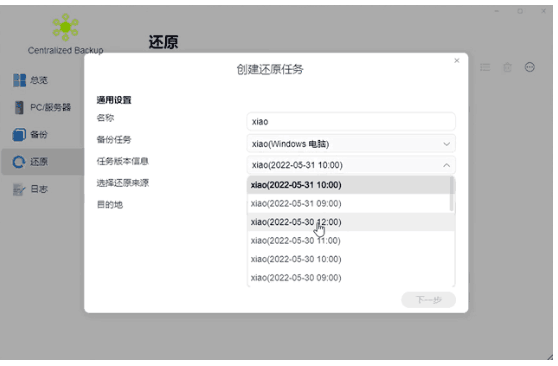Image resolution: width=558 pixels, height=366 pixels.
Task: Click the Centralized Backup logo icon
Action: point(65,27)
